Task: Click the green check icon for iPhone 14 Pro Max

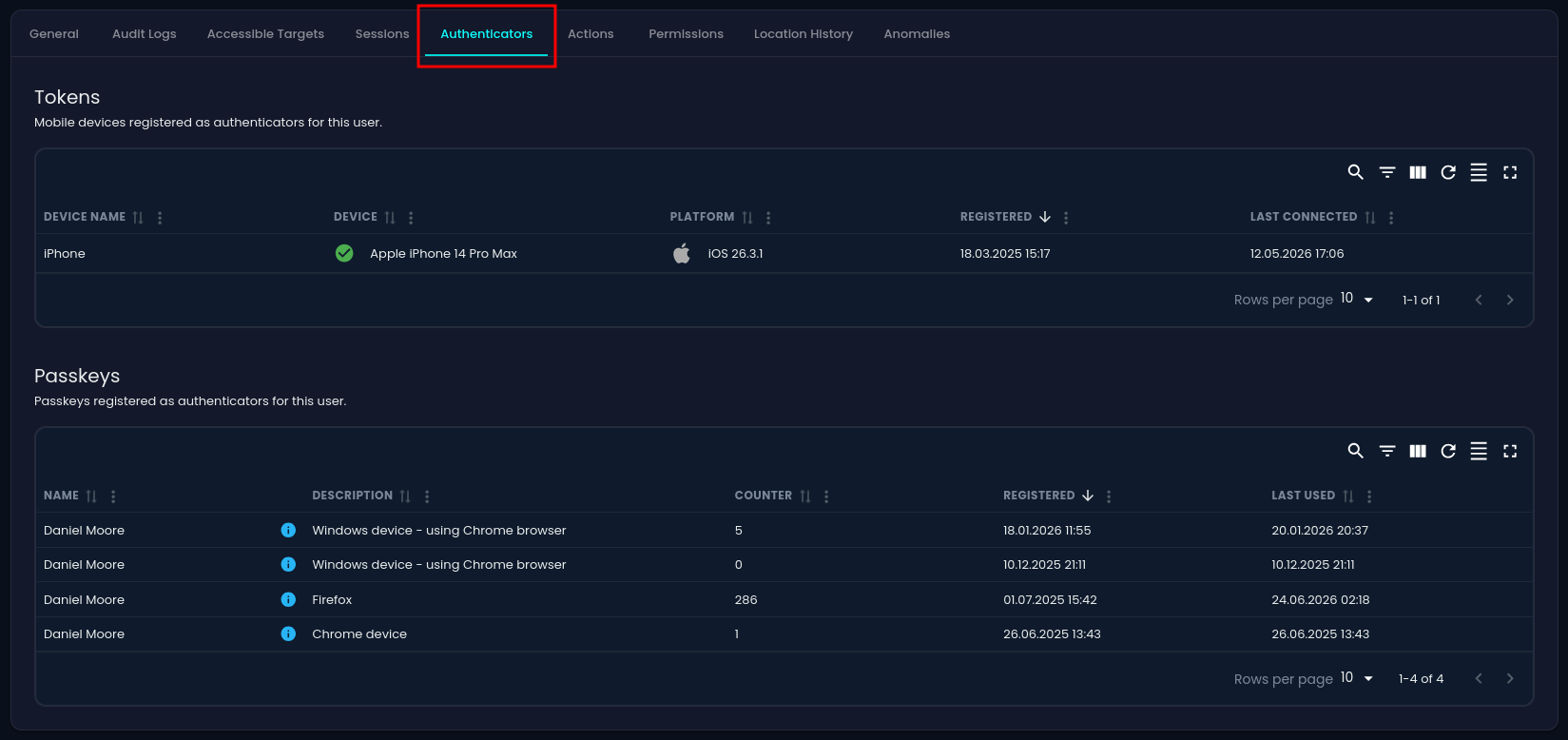Action: click(x=344, y=253)
